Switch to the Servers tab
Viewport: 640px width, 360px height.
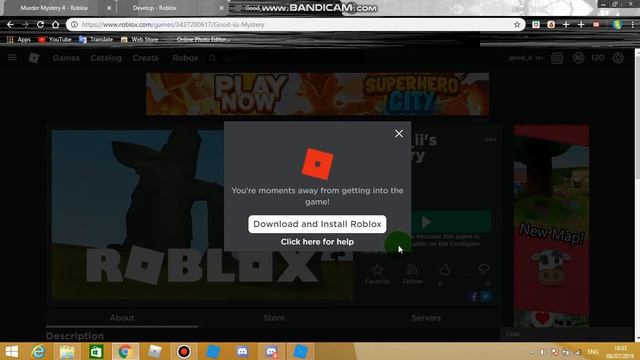pyautogui.click(x=426, y=318)
